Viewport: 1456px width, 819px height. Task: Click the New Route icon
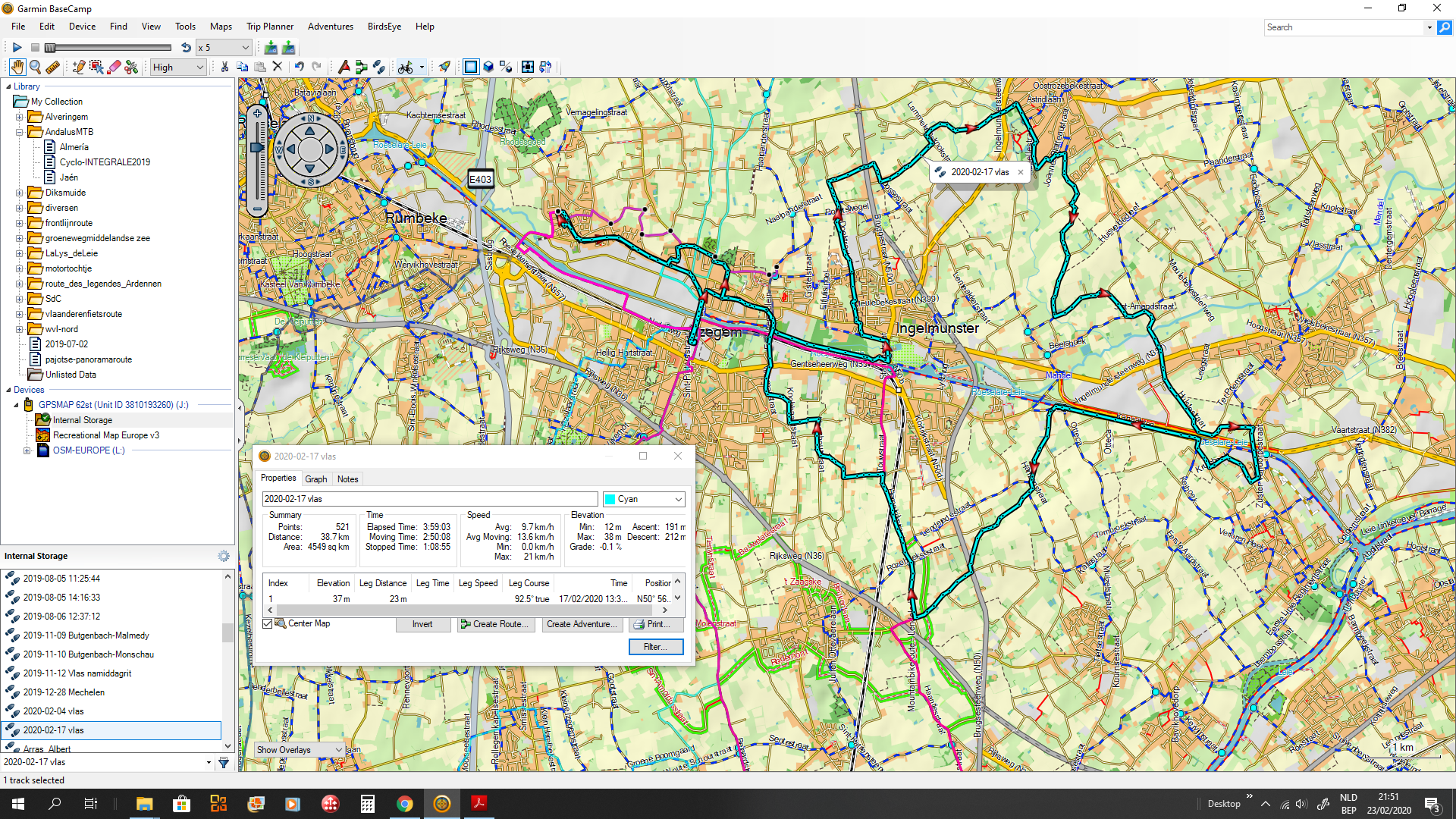pyautogui.click(x=362, y=67)
